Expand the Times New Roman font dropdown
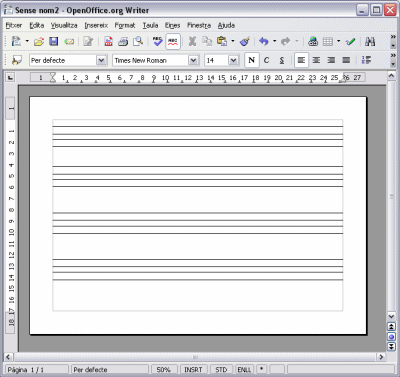Viewport: 400px width, 377px height. point(193,60)
